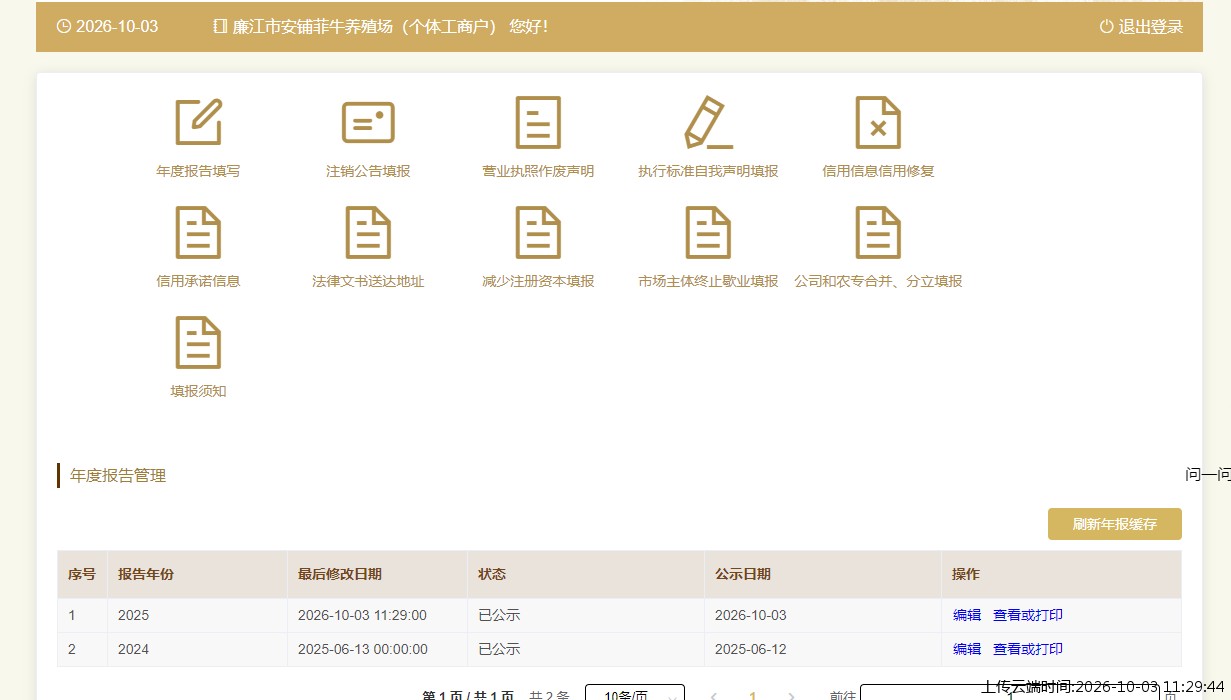Click the report year cell 2024
The height and width of the screenshot is (700, 1231).
point(133,649)
